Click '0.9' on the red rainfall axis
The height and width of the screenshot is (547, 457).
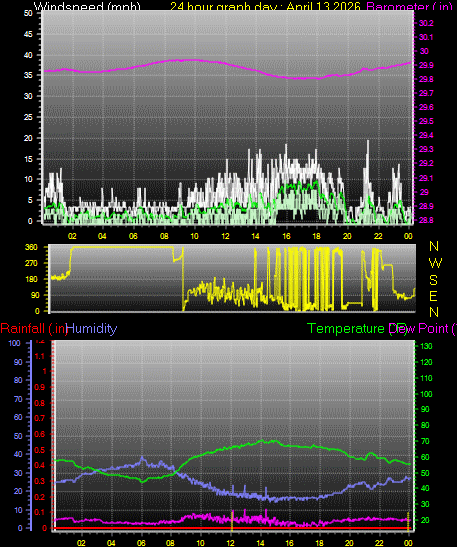click(39, 387)
